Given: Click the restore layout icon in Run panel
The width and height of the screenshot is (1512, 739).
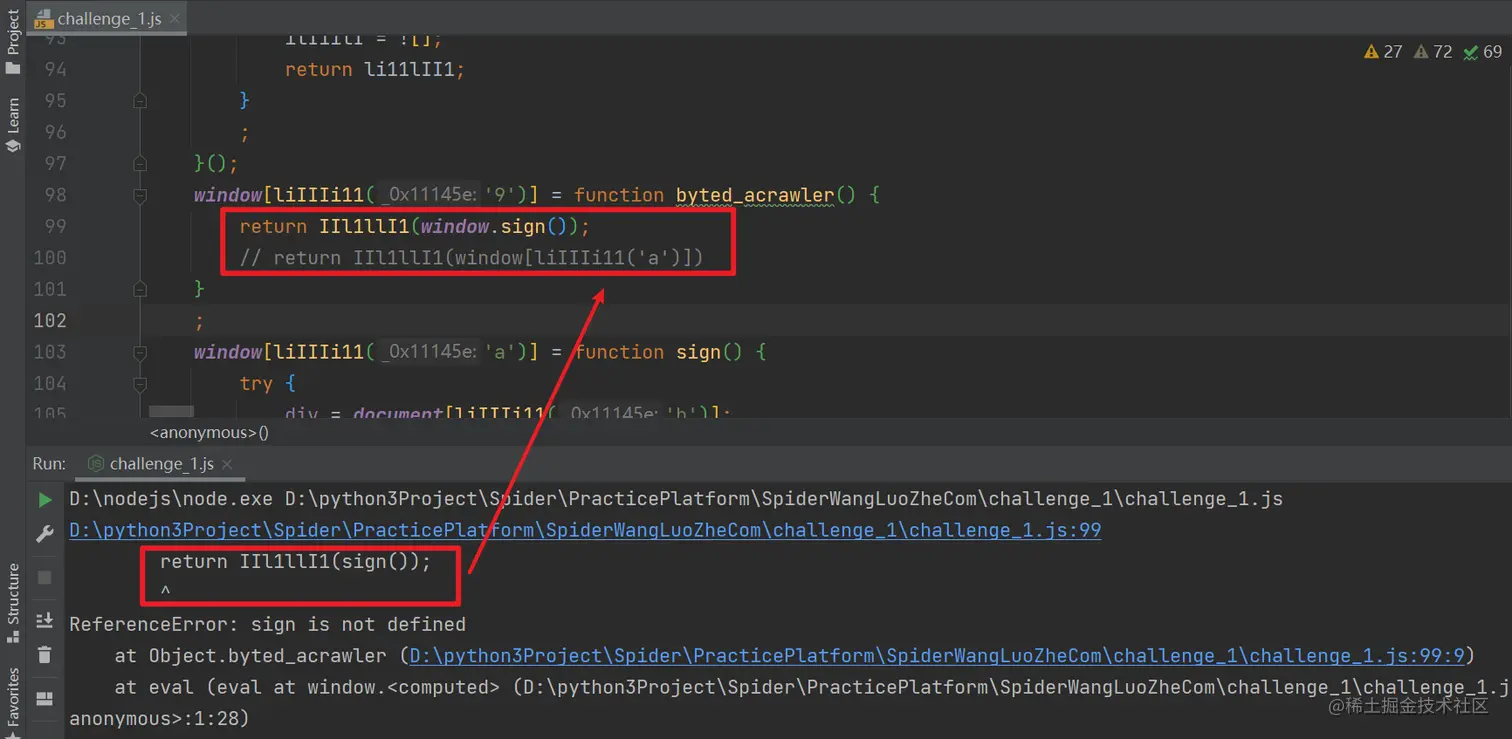Looking at the screenshot, I should point(45,698).
